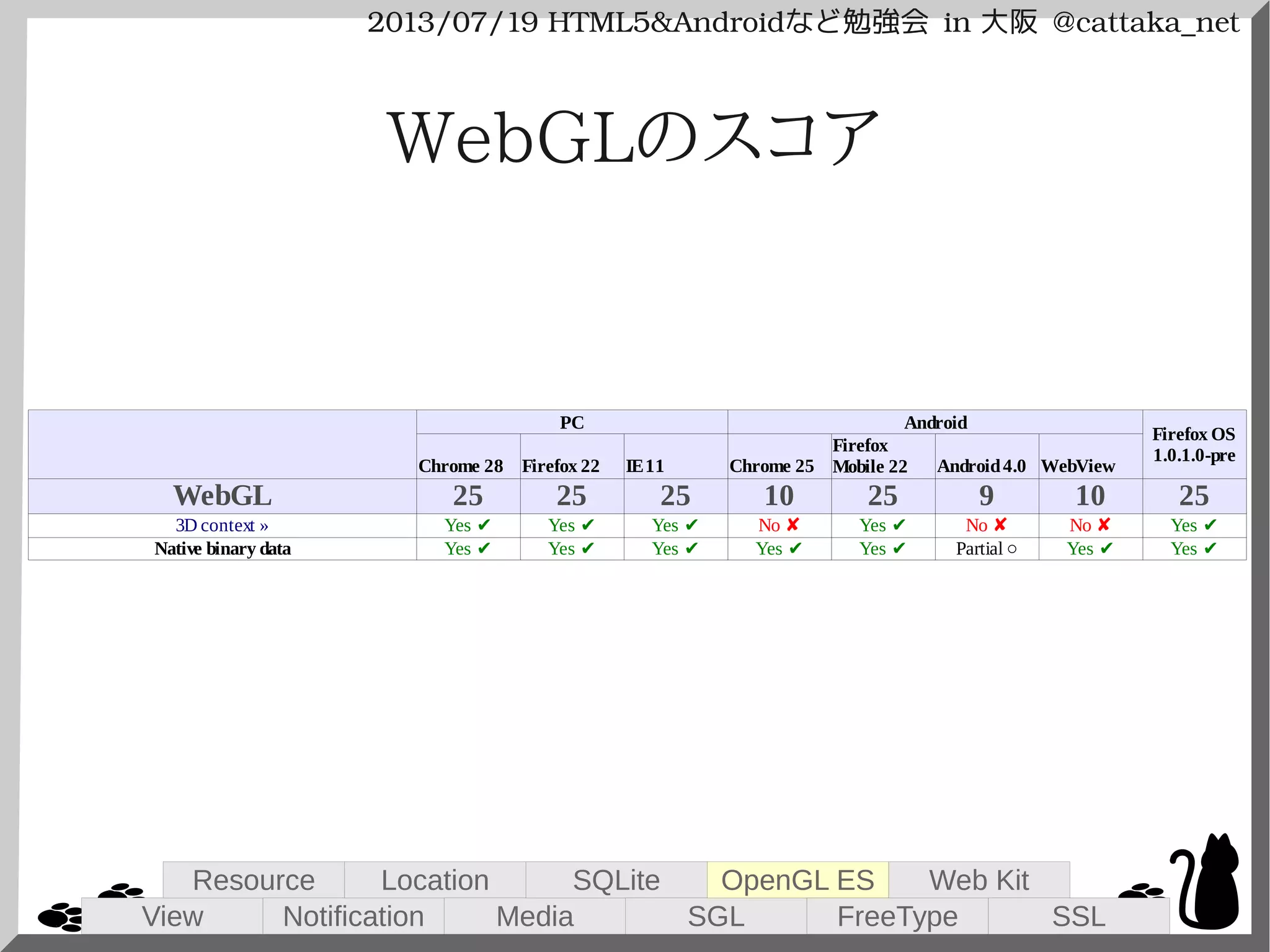Click No ✘ under Chrome 25 for 3D context

(779, 525)
